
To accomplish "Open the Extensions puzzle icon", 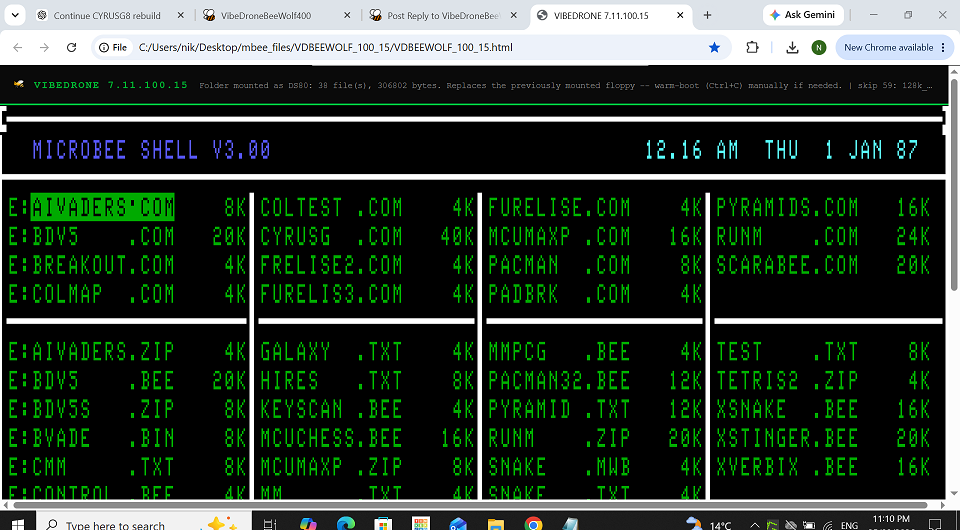I will point(752,47).
